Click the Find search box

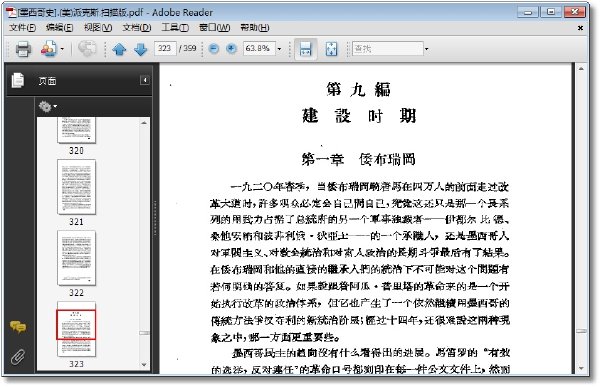pos(388,49)
